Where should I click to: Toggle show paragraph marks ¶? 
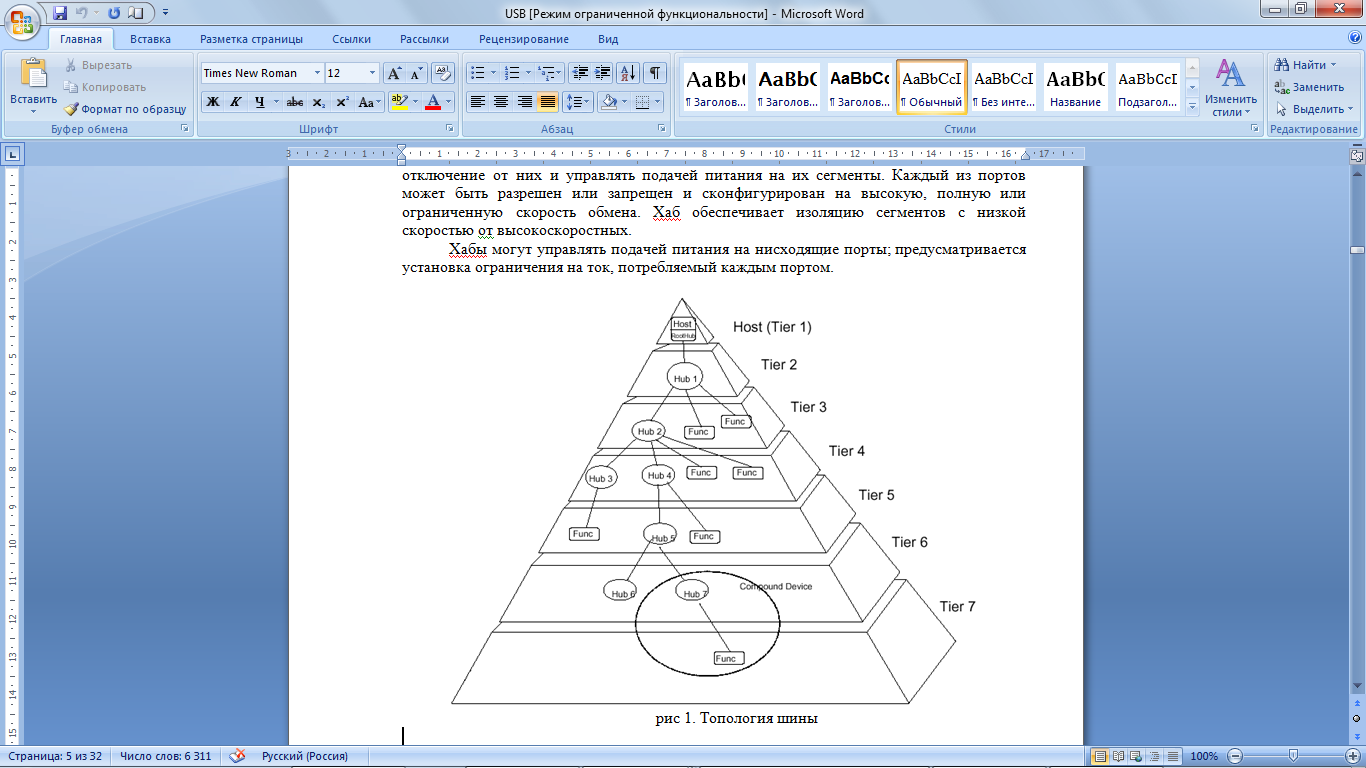coord(655,73)
